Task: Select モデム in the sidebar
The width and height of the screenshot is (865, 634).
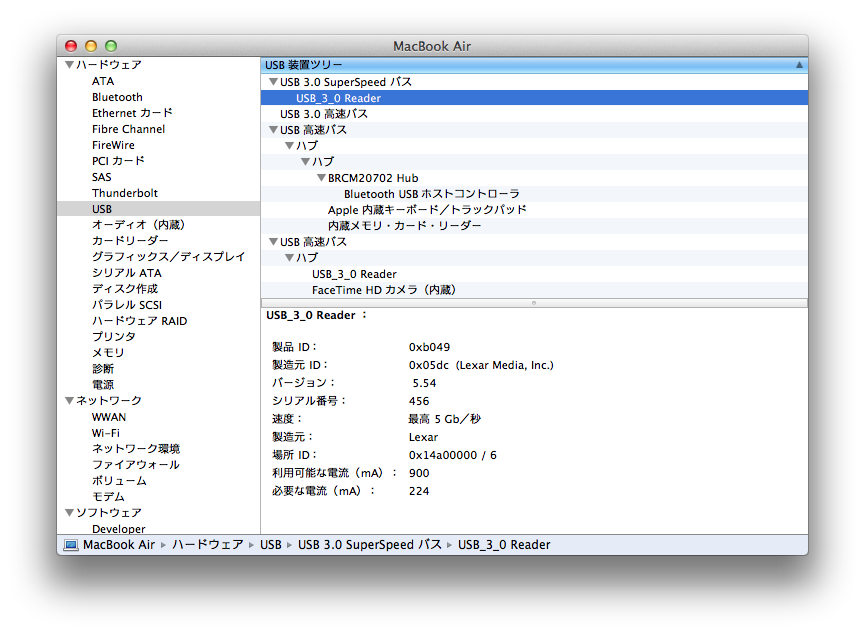Action: (108, 497)
